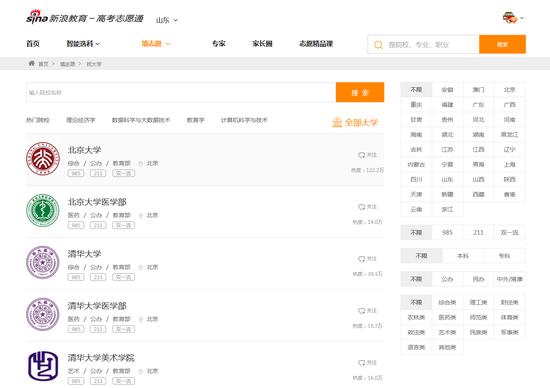Filter by province 广东
This screenshot has height=388, width=550.
coord(478,105)
